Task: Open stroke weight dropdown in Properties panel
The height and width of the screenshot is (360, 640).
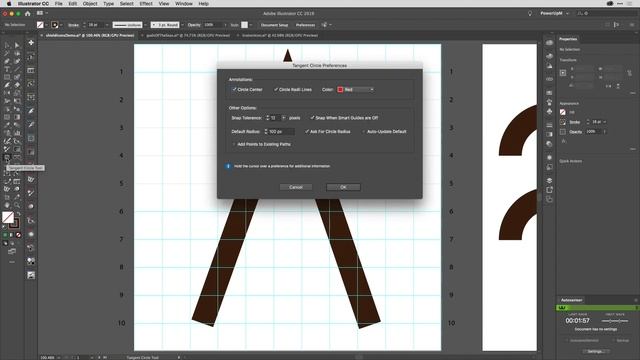Action: [604, 122]
